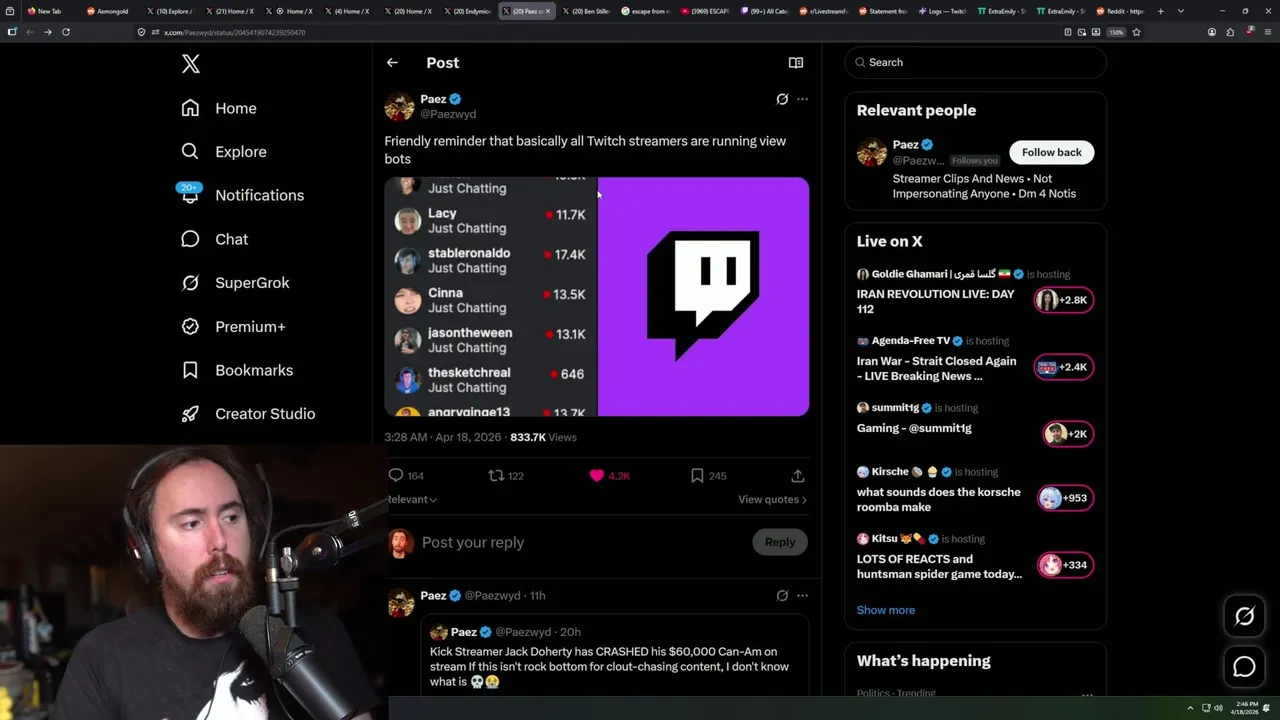The height and width of the screenshot is (720, 1280).
Task: Open the Firefox extensions icon
Action: pyautogui.click(x=1230, y=32)
